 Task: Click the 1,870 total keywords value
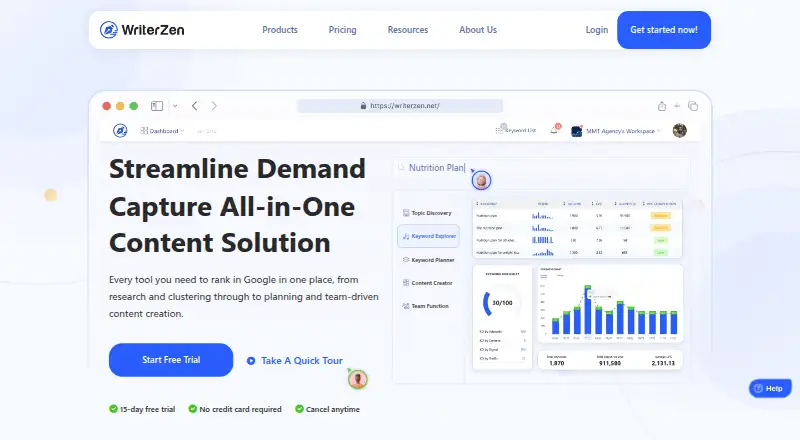tap(557, 363)
